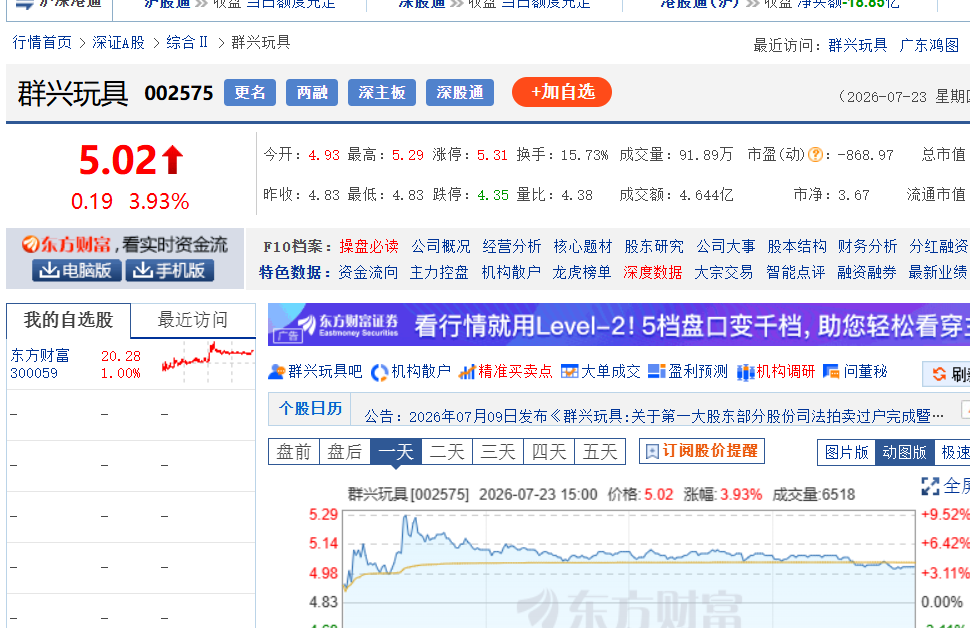Screen dimensions: 970x628
Task: Open 财务分析 F10 link
Action: [867, 246]
